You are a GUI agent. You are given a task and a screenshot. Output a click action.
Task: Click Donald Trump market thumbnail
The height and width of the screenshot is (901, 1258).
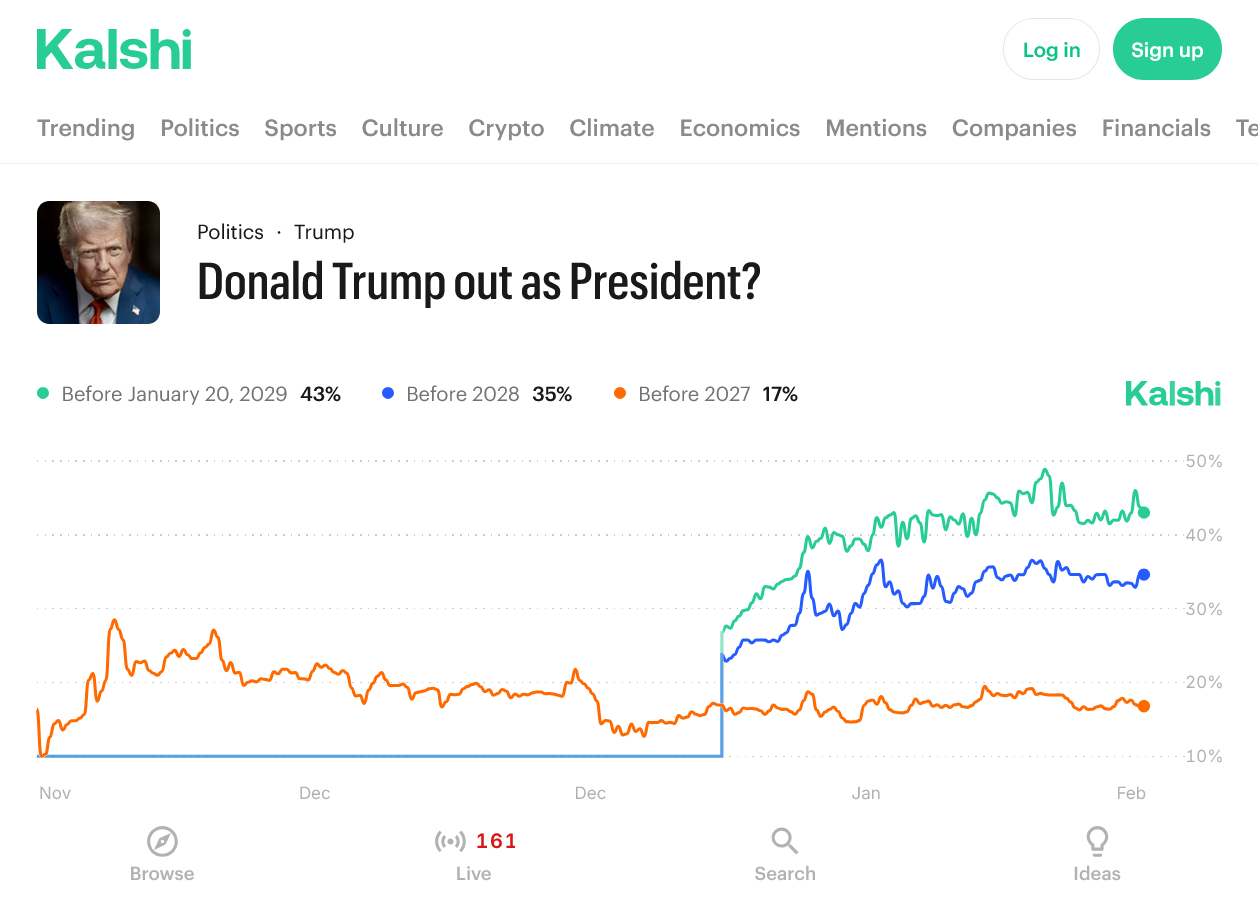point(98,263)
